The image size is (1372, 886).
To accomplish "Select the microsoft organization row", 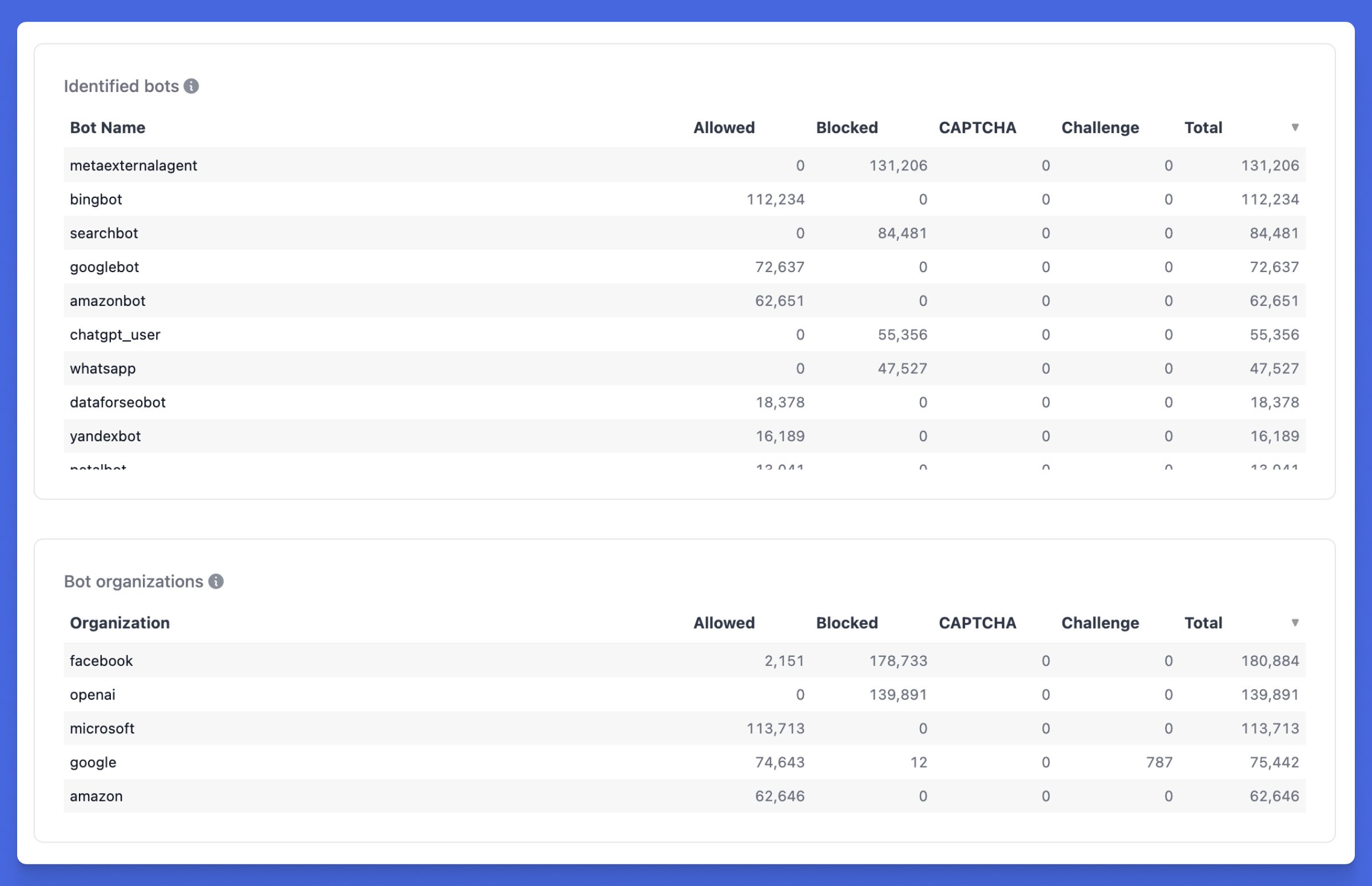I will pos(102,729).
